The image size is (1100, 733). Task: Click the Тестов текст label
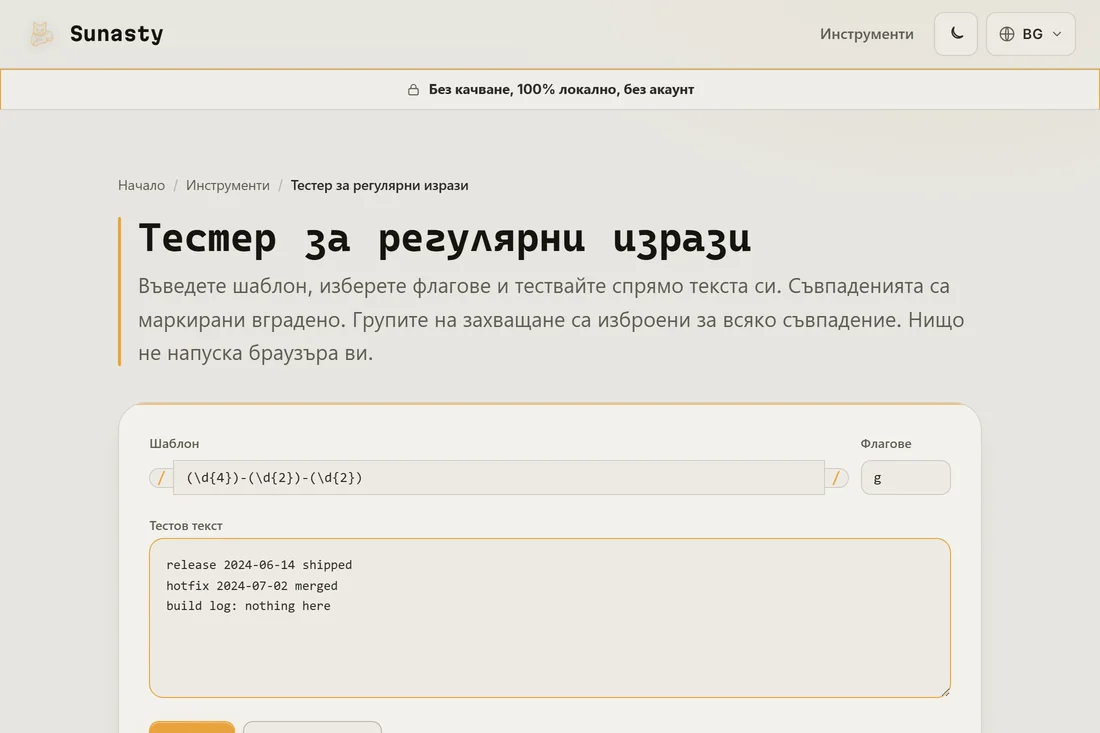[x=186, y=525]
